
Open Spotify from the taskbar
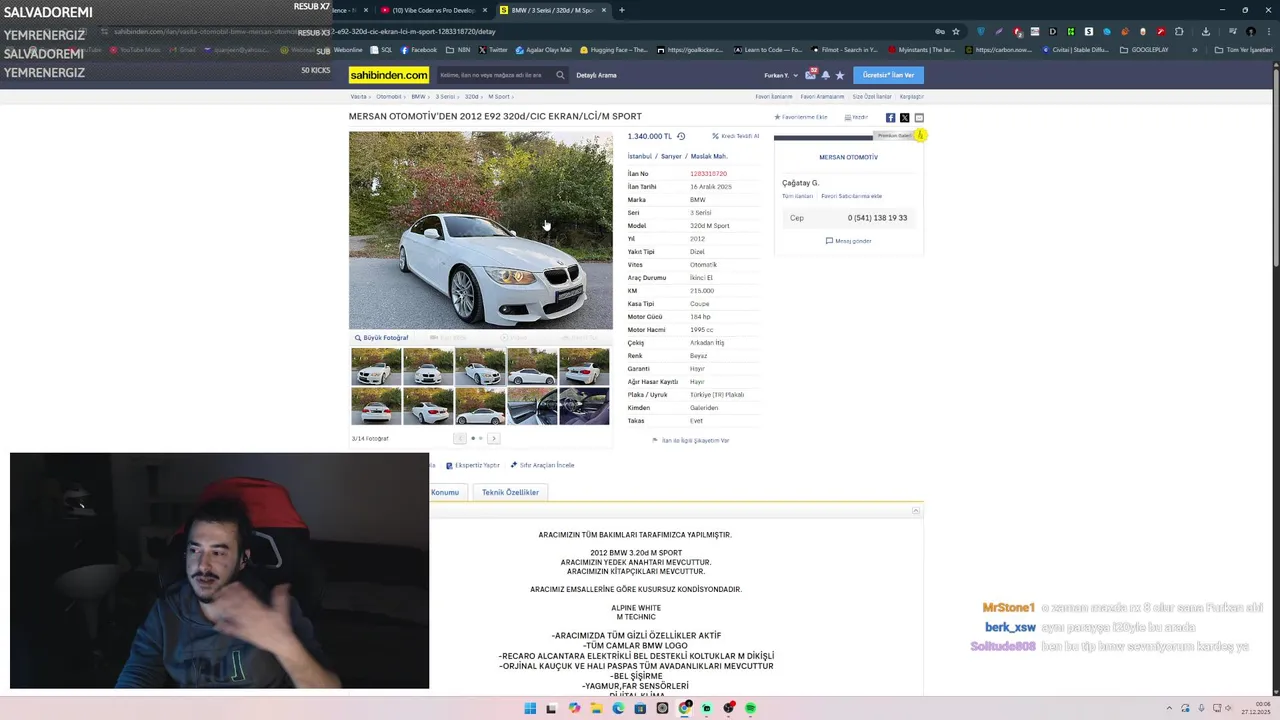click(750, 708)
